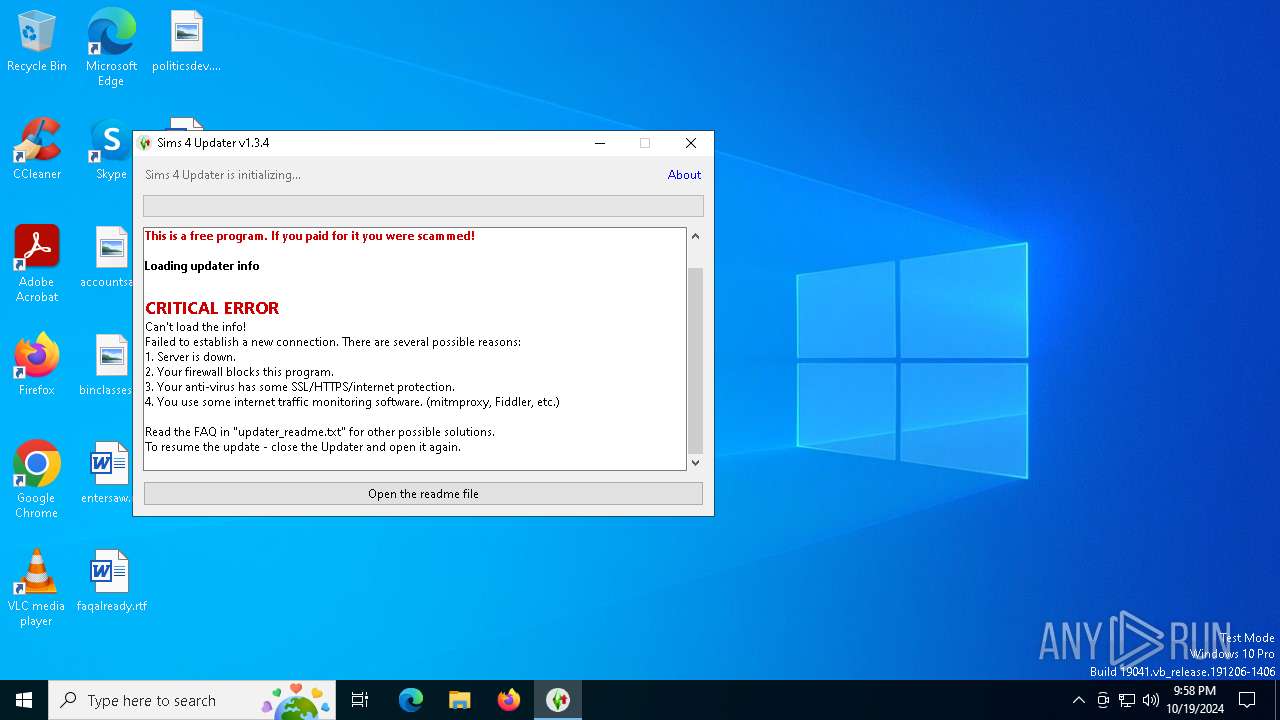Image resolution: width=1280 pixels, height=720 pixels.
Task: Open the About link in the updater
Action: (684, 175)
